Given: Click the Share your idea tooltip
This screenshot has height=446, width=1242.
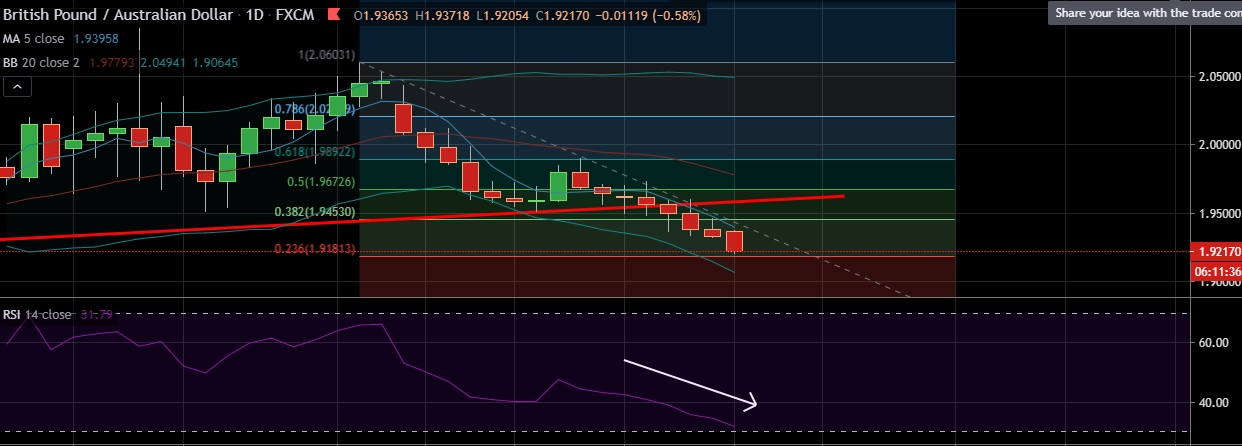Looking at the screenshot, I should click(1145, 13).
